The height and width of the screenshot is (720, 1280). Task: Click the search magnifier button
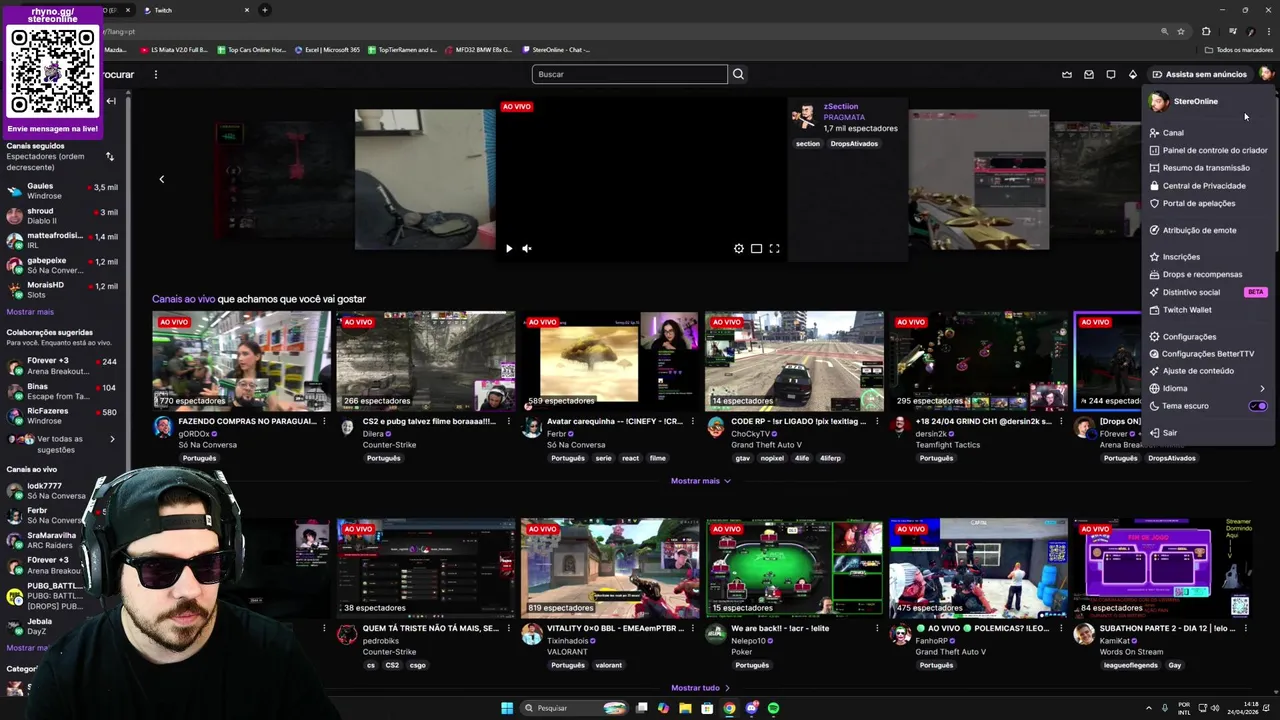click(x=738, y=74)
